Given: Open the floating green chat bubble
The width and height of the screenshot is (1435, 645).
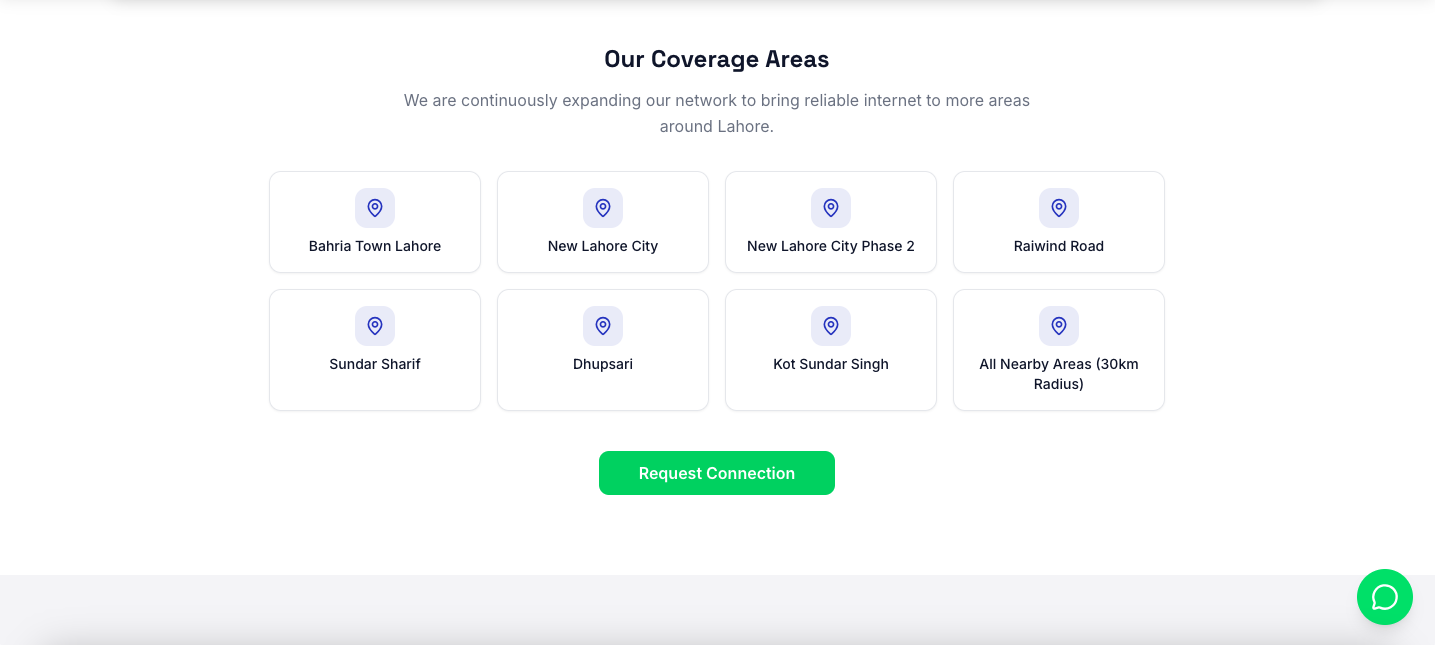Looking at the screenshot, I should (x=1385, y=597).
